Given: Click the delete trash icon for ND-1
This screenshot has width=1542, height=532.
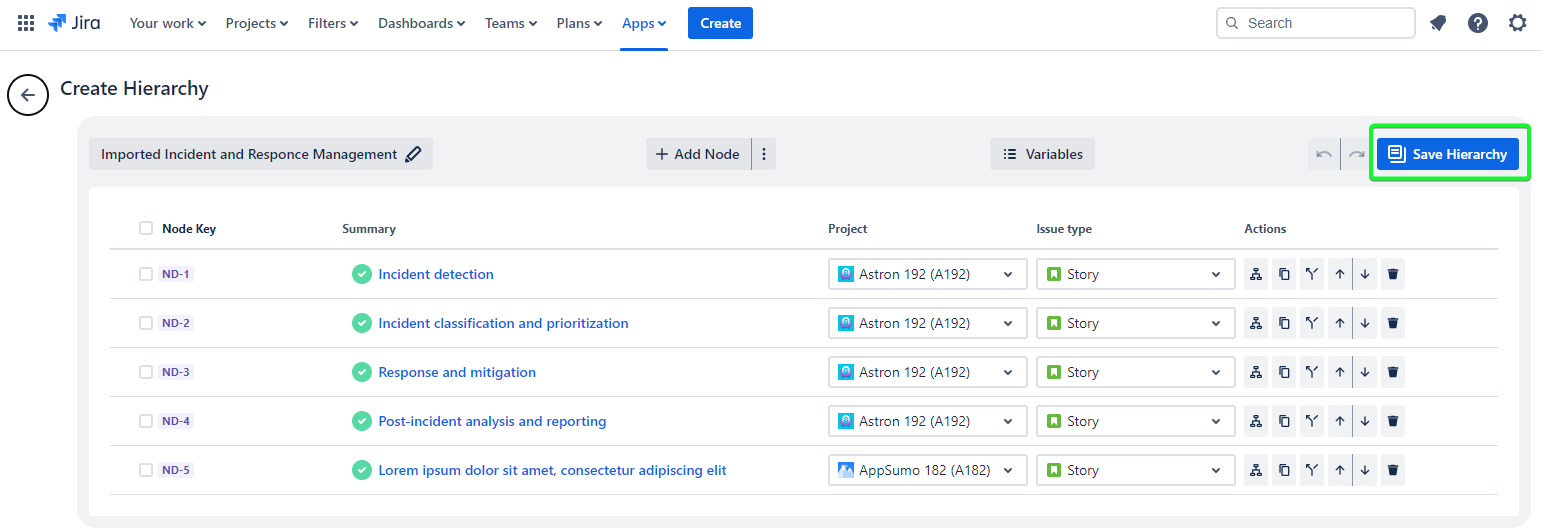Looking at the screenshot, I should (x=1393, y=274).
